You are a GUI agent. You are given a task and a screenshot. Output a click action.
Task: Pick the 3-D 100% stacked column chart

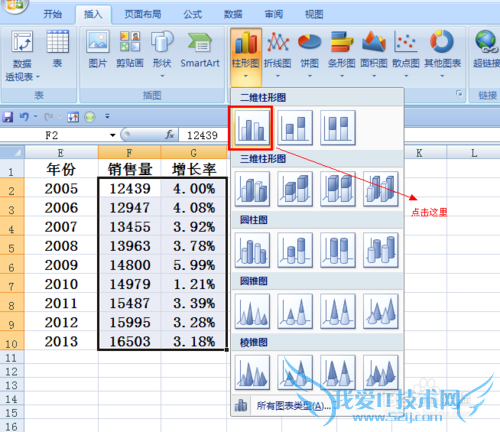(338, 189)
